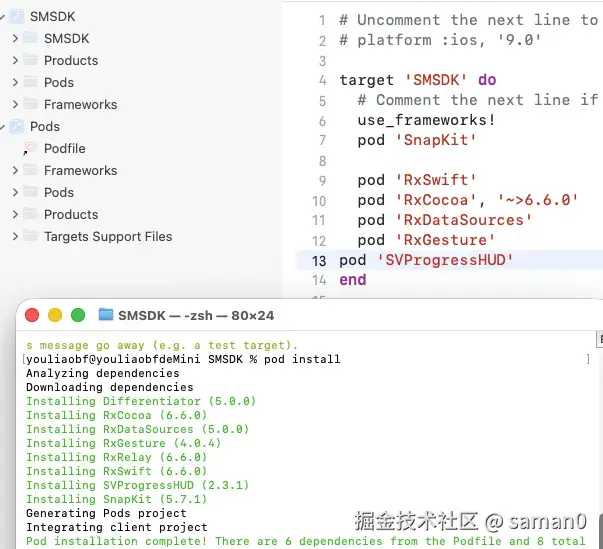Click the "pod 'SnapKit'" line in the editor

(x=417, y=140)
